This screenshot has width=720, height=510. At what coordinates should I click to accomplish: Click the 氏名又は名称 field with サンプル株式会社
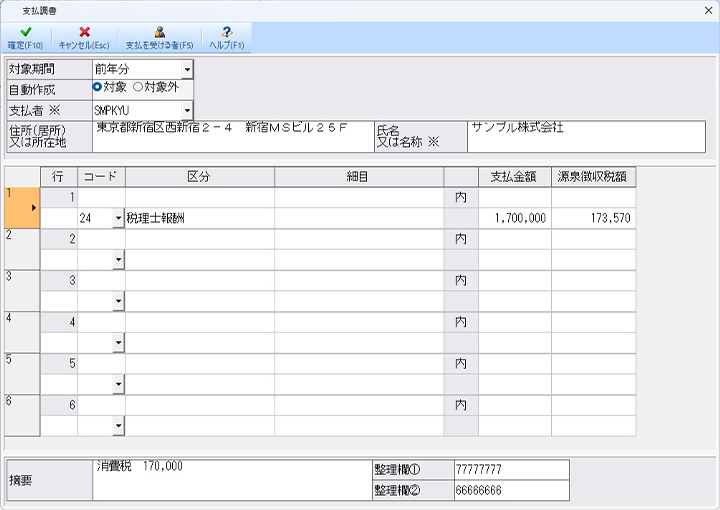(x=585, y=137)
